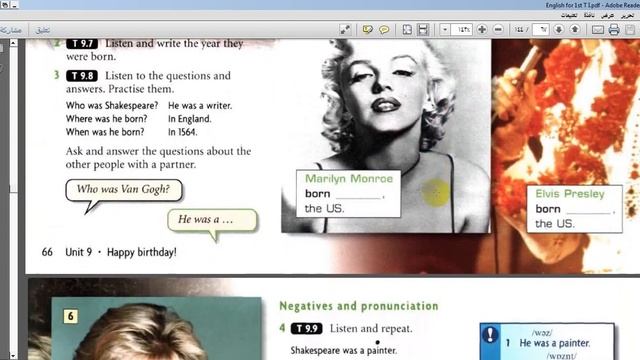Save the file with the disk icon
Screen dimensions: 640x360
point(631,29)
